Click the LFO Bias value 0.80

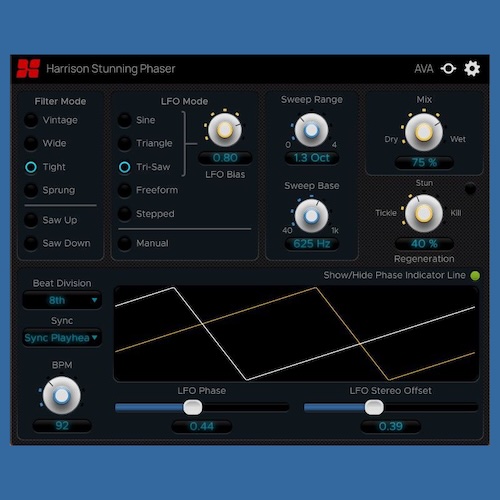pyautogui.click(x=225, y=158)
